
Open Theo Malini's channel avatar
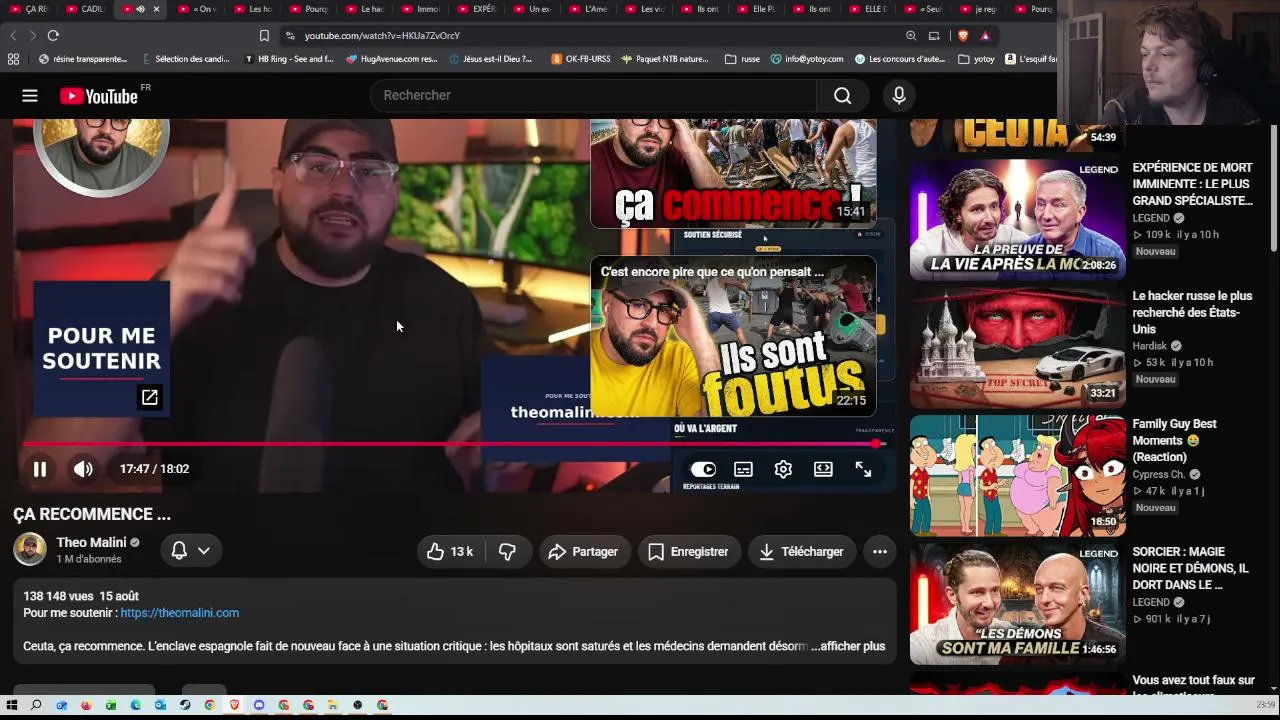coord(30,549)
